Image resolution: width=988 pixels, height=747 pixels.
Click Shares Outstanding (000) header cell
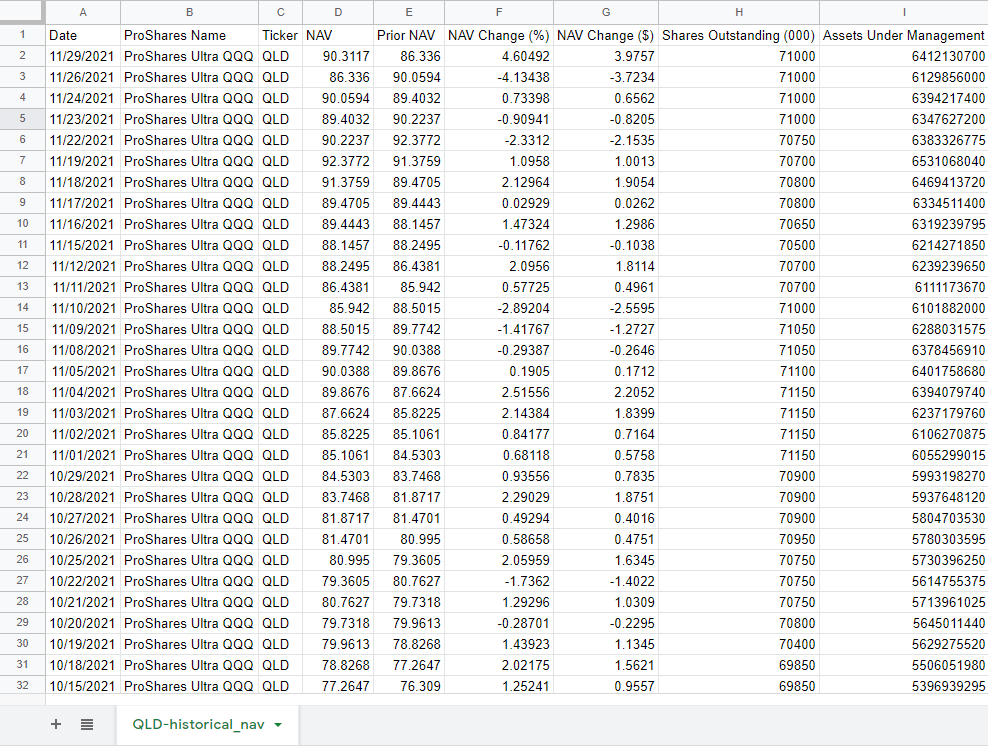coord(738,35)
